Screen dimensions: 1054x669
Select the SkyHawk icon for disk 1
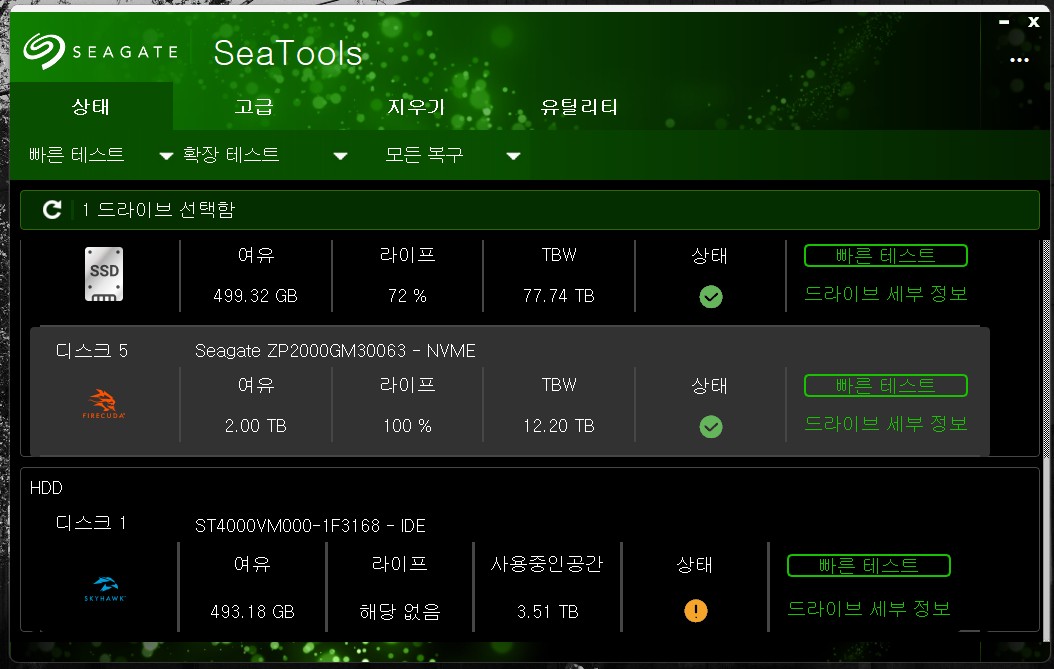click(x=105, y=588)
